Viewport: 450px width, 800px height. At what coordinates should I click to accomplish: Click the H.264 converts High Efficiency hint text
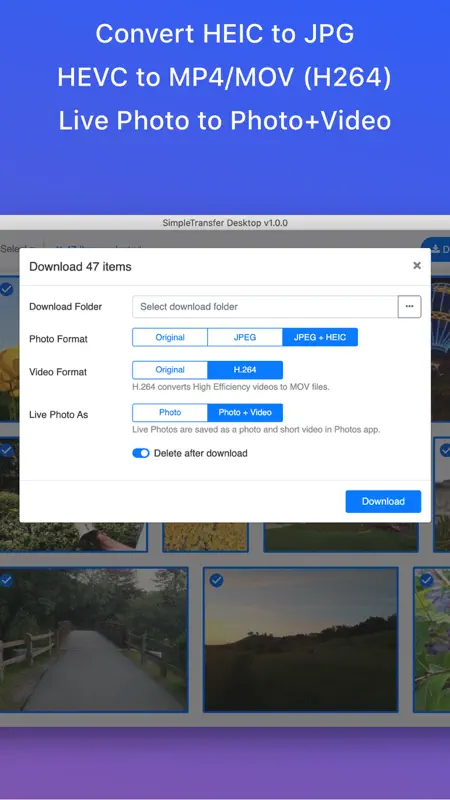pos(231,387)
